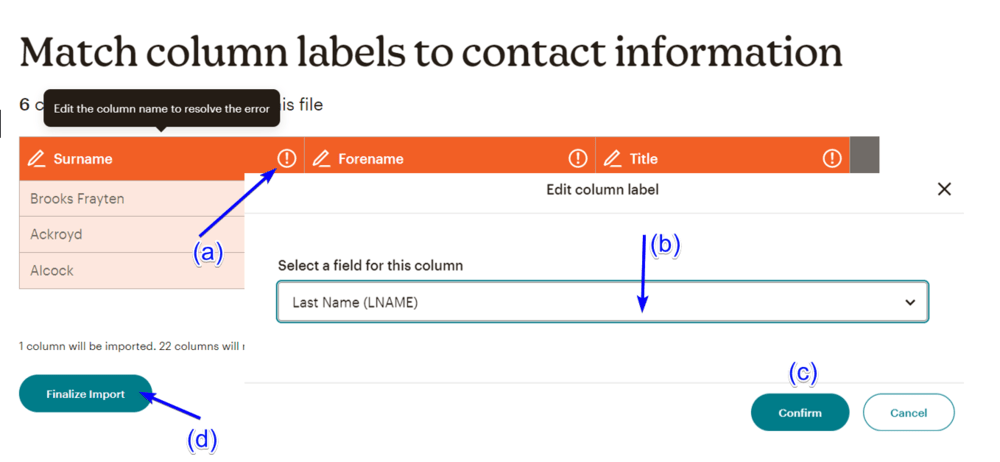Image resolution: width=1000 pixels, height=462 pixels.
Task: Click the Ackroyd table cell
Action: tap(56, 235)
